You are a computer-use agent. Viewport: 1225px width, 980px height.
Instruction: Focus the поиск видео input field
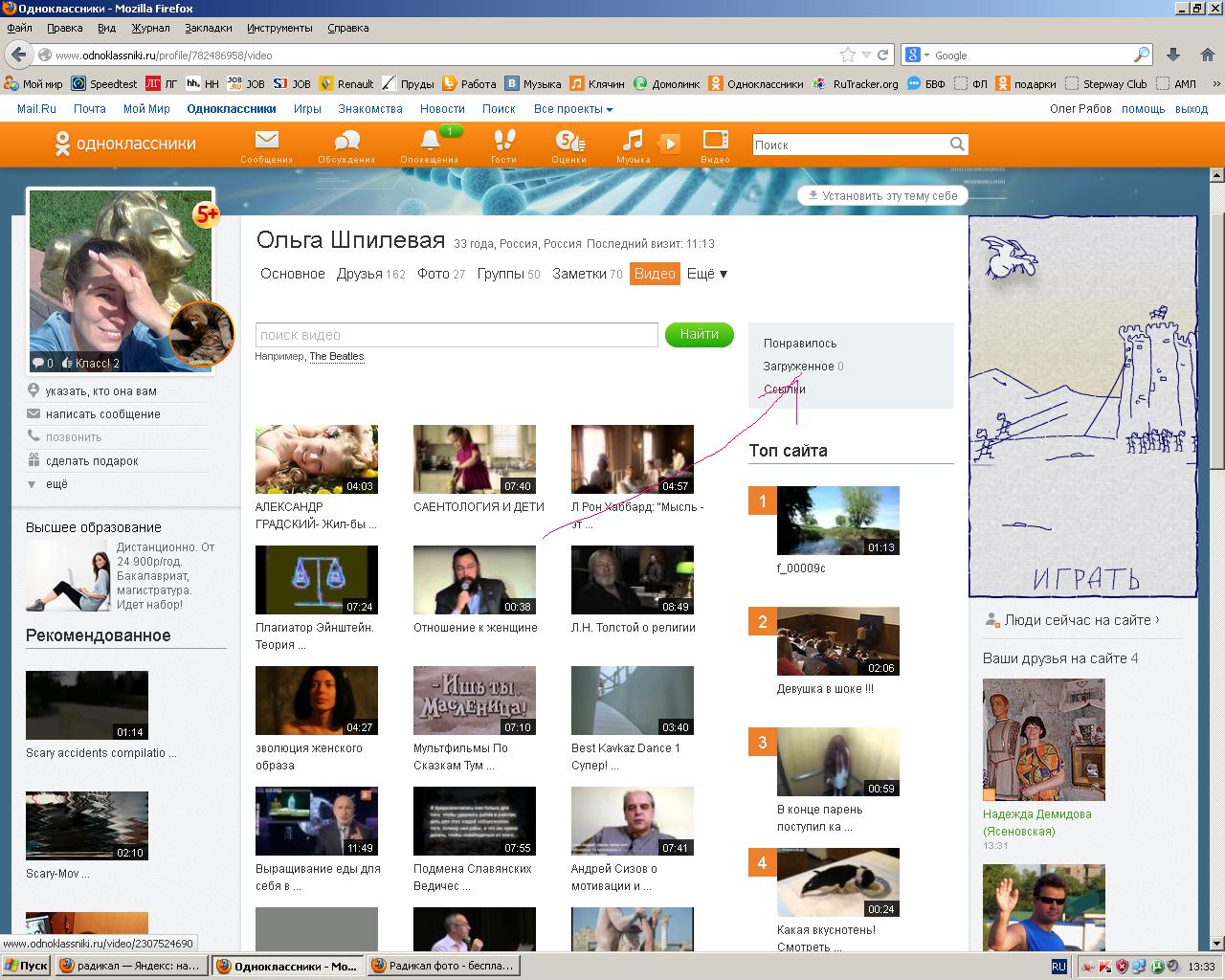457,335
